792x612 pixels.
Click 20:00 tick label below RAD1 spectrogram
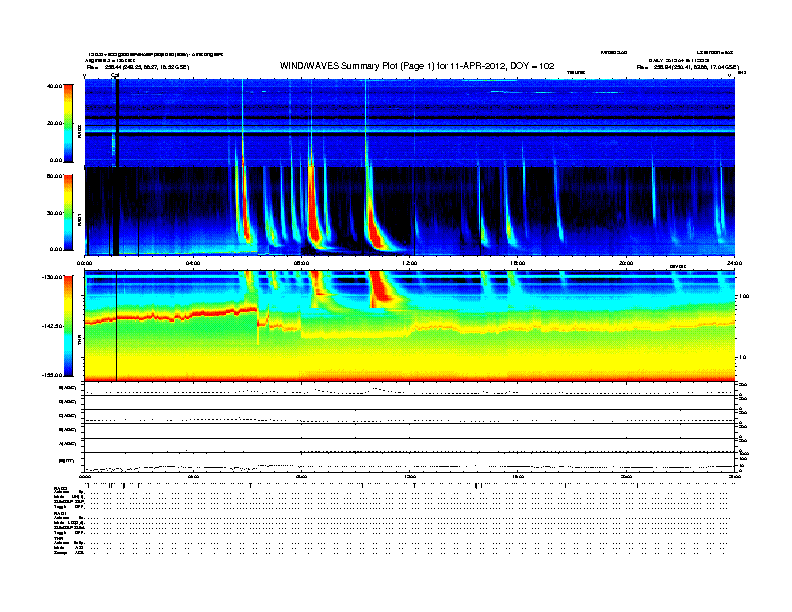[x=626, y=263]
